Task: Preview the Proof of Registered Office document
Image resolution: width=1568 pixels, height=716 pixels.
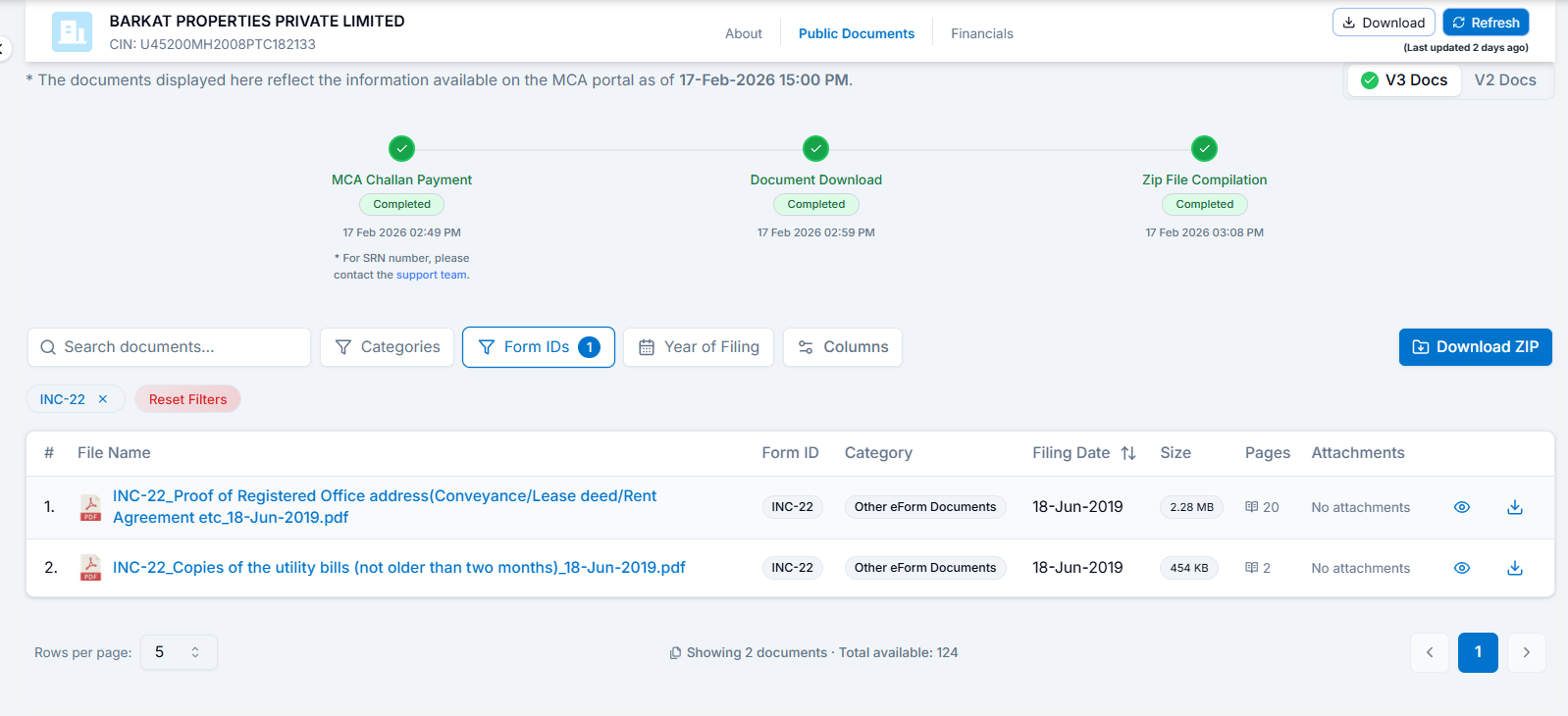Action: coord(1461,507)
